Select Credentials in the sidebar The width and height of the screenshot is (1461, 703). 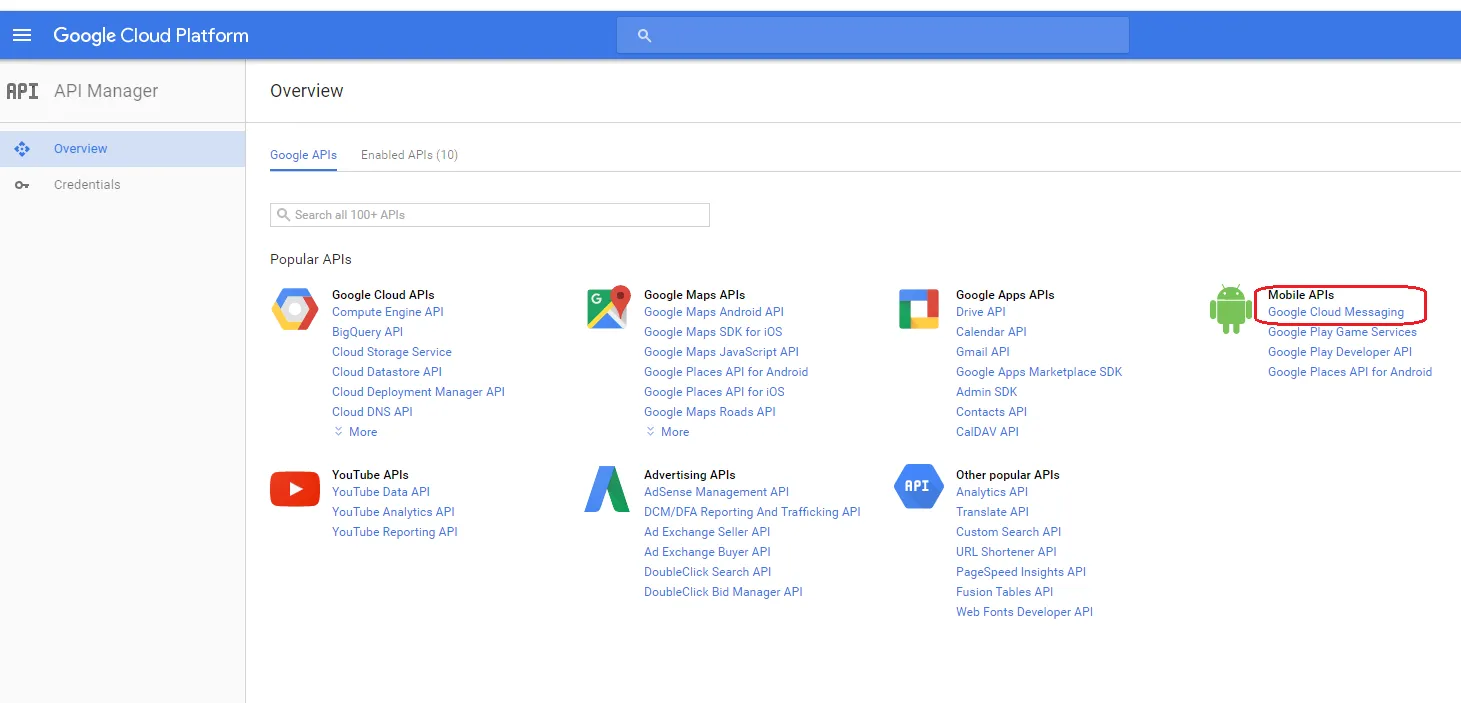pos(122,185)
